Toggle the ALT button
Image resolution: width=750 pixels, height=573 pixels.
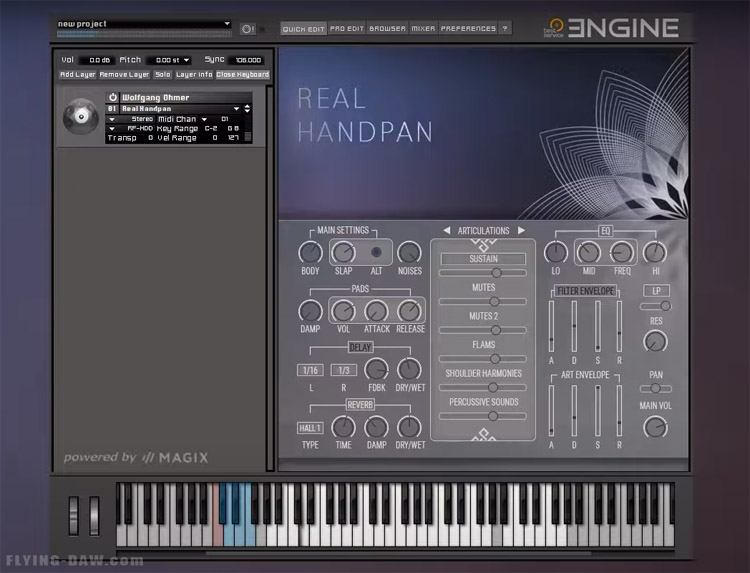376,252
